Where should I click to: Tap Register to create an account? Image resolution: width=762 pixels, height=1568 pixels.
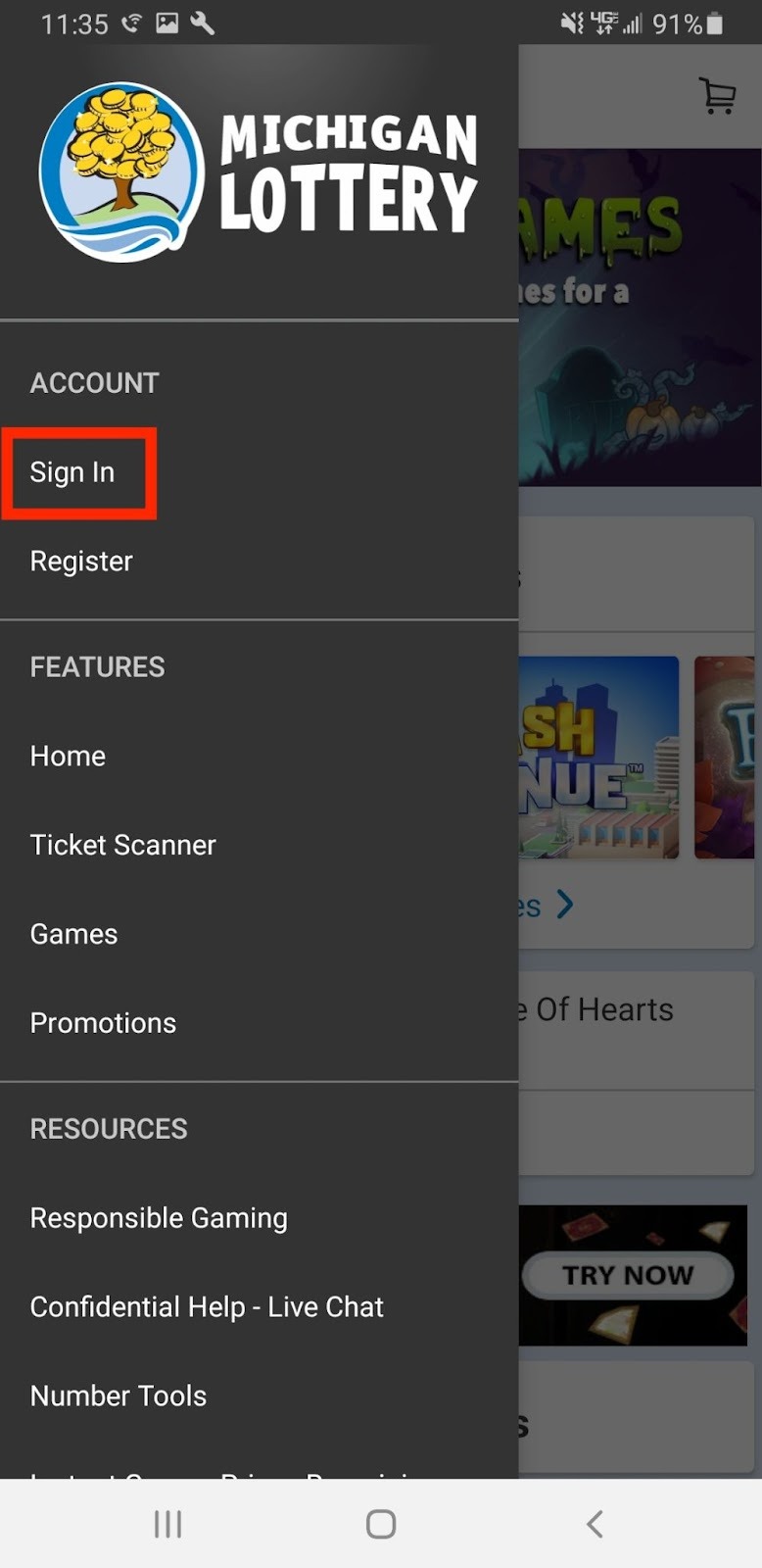[x=80, y=561]
